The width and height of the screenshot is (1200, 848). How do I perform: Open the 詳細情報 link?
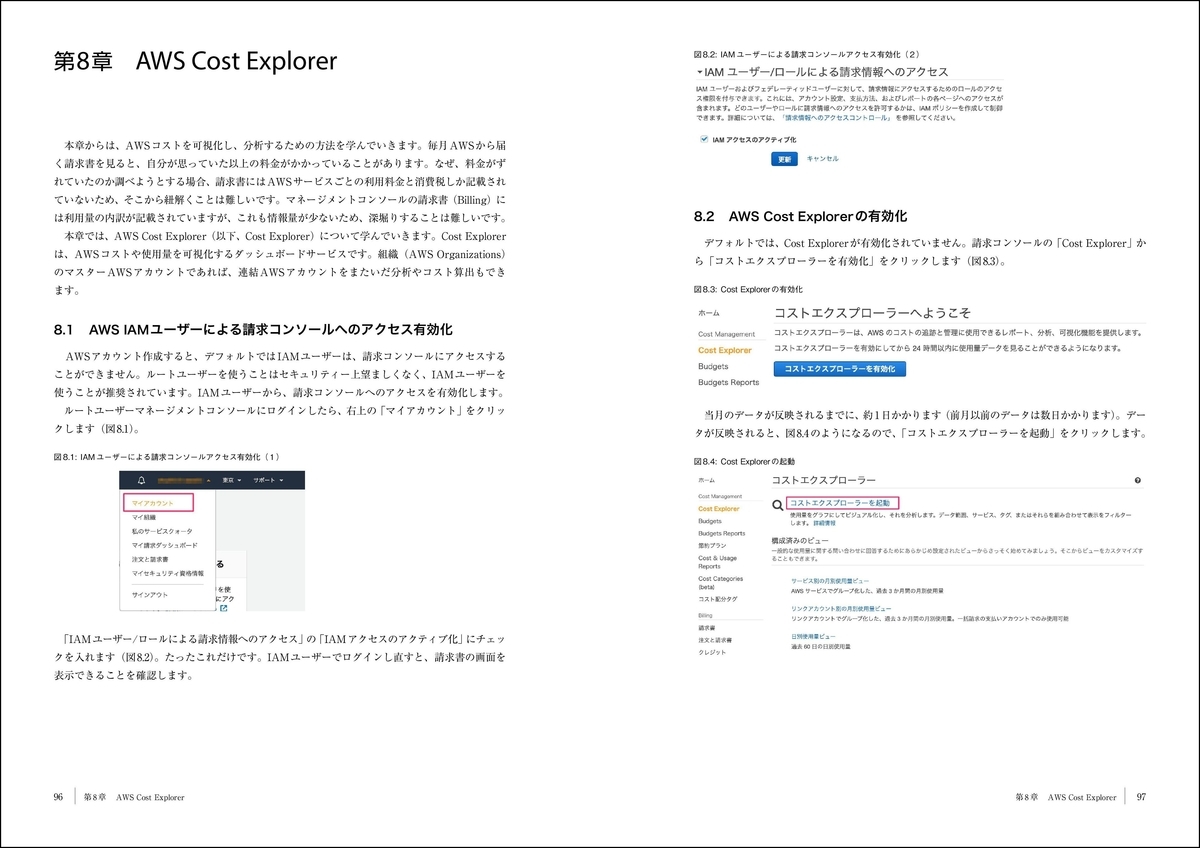[825, 523]
